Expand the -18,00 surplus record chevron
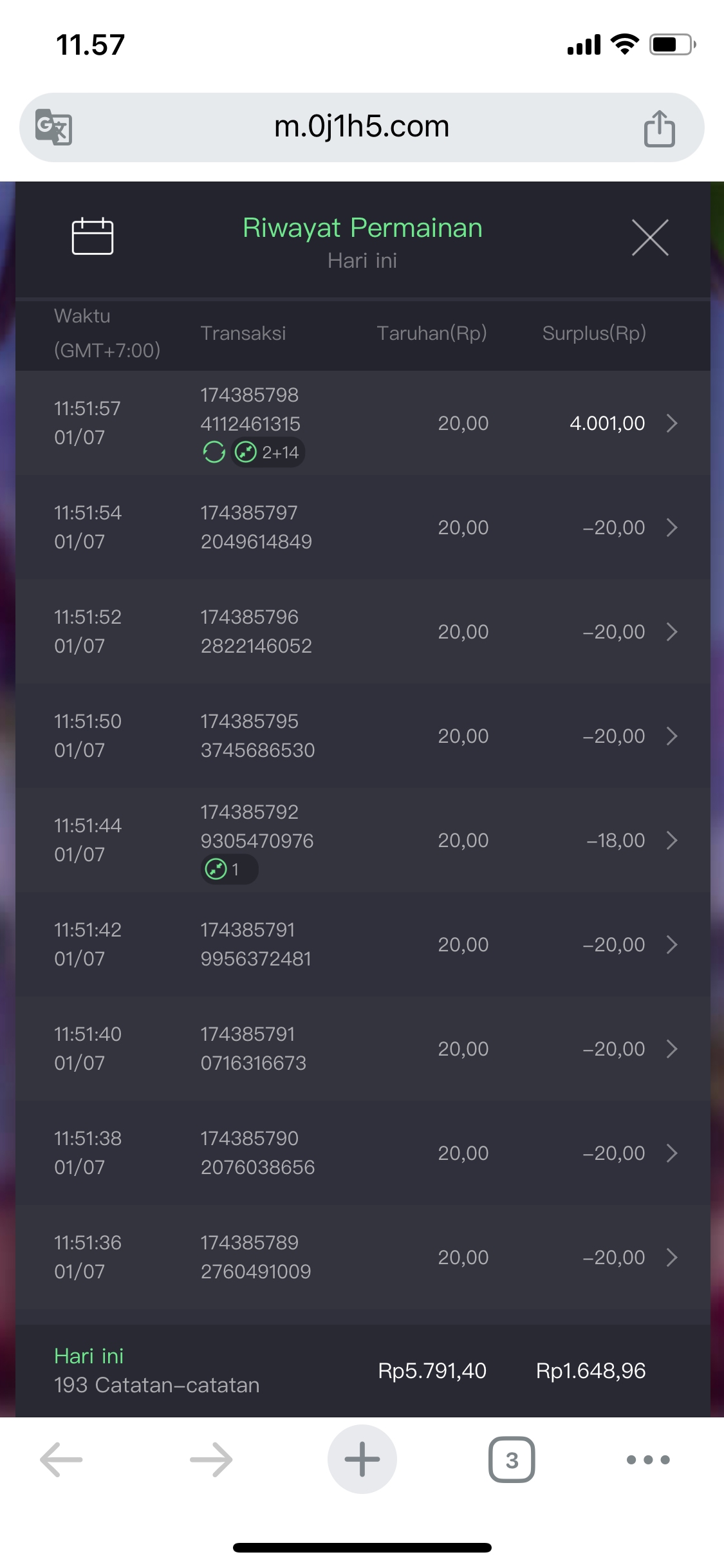The width and height of the screenshot is (724, 1568). click(672, 840)
